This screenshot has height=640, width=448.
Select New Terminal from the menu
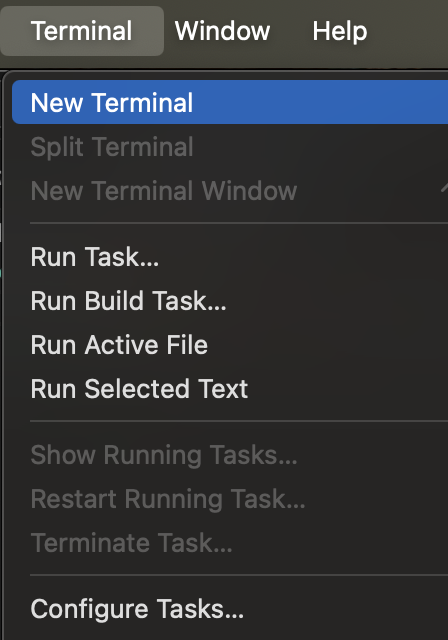click(x=230, y=102)
